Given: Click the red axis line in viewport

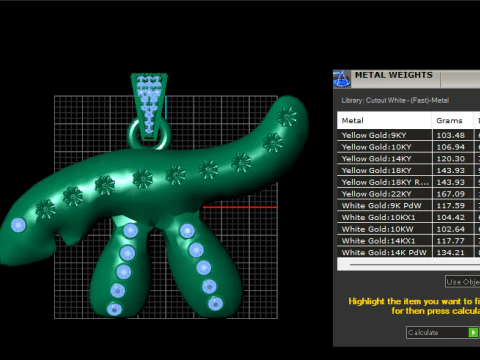Looking at the screenshot, I should 240,207.
